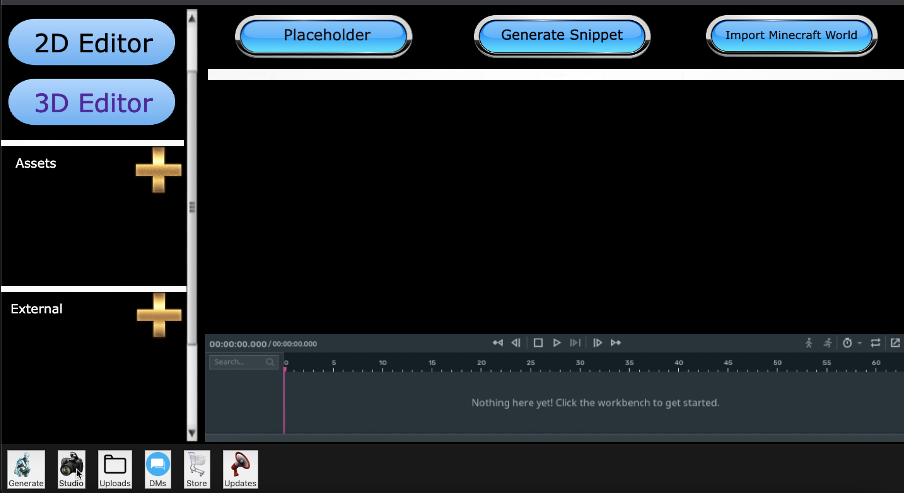Pop out the timeline panel

pyautogui.click(x=895, y=343)
